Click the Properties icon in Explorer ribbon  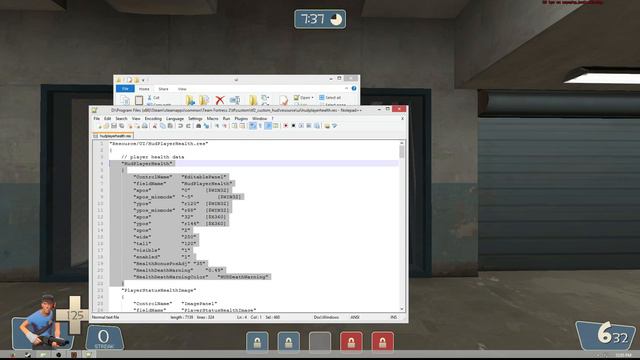283,100
